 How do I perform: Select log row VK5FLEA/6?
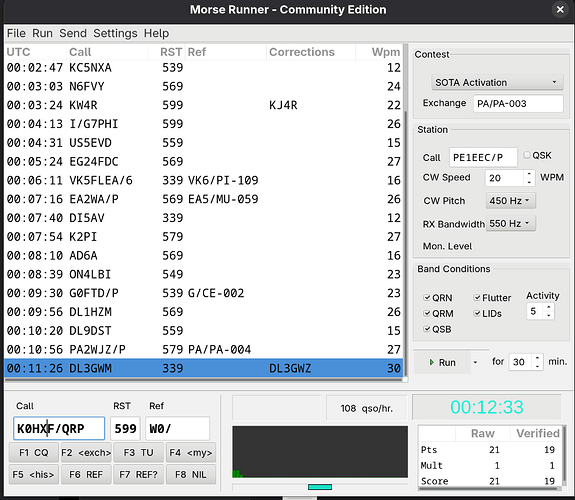(204, 180)
